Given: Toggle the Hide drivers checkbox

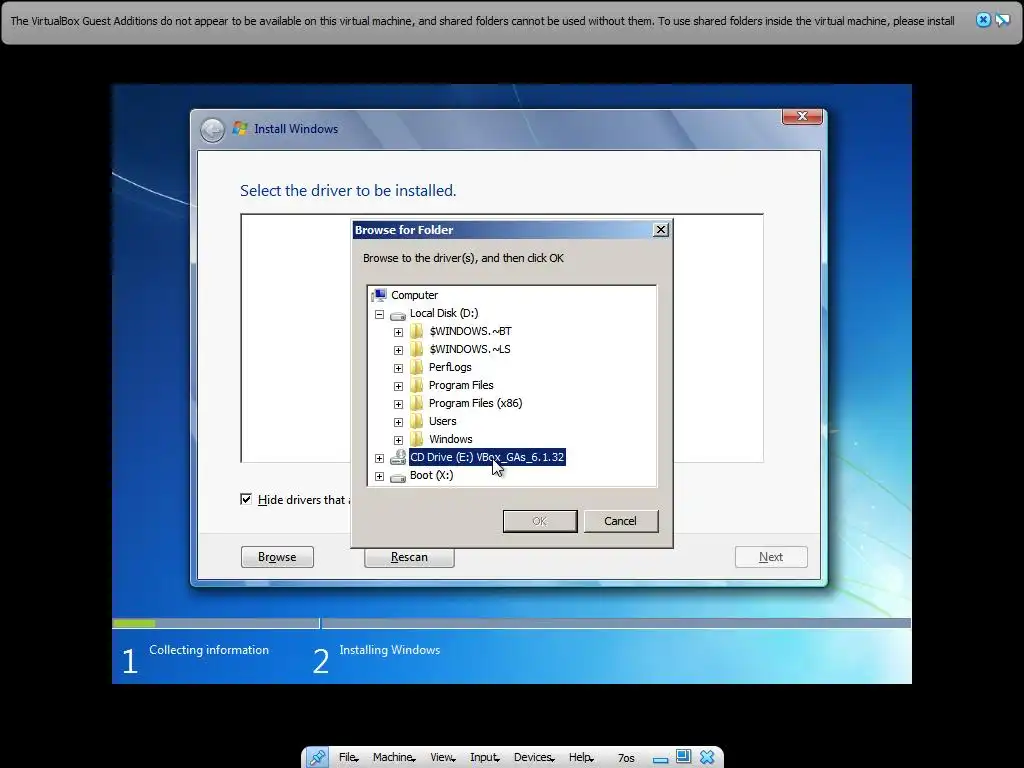Looking at the screenshot, I should (246, 500).
